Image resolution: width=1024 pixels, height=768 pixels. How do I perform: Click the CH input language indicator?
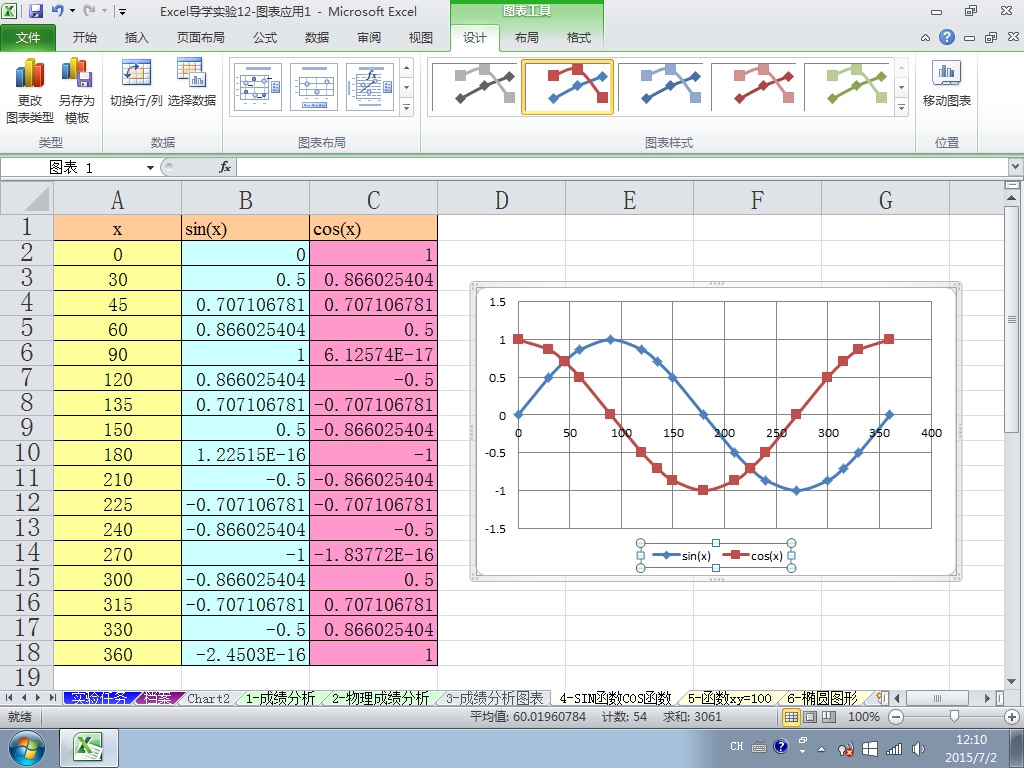pyautogui.click(x=737, y=746)
